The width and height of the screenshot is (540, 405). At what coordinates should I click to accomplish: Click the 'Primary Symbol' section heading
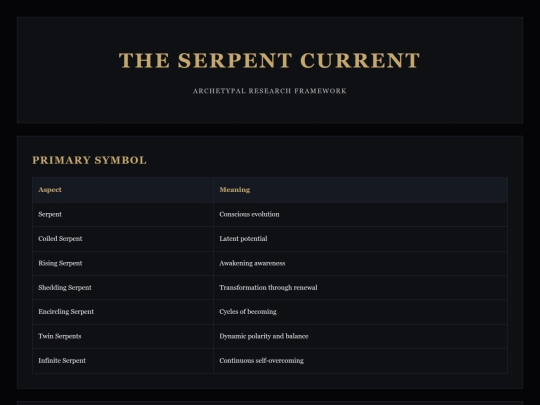coord(90,160)
